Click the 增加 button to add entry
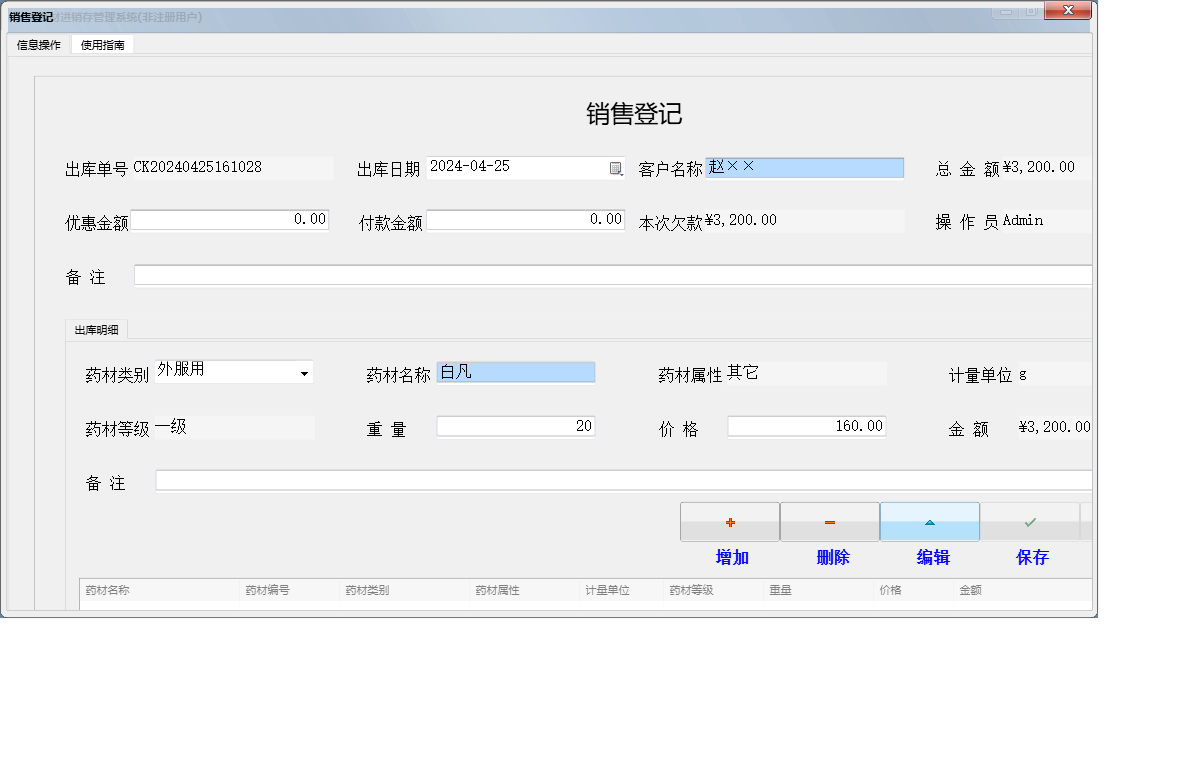Viewport: 1187px width, 762px height. point(732,557)
